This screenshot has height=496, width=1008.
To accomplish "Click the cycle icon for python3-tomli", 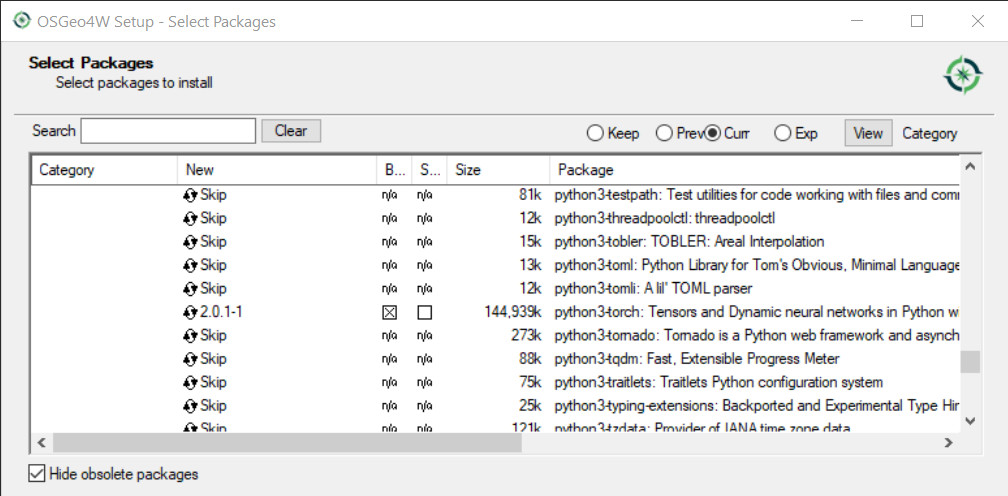I will (190, 289).
